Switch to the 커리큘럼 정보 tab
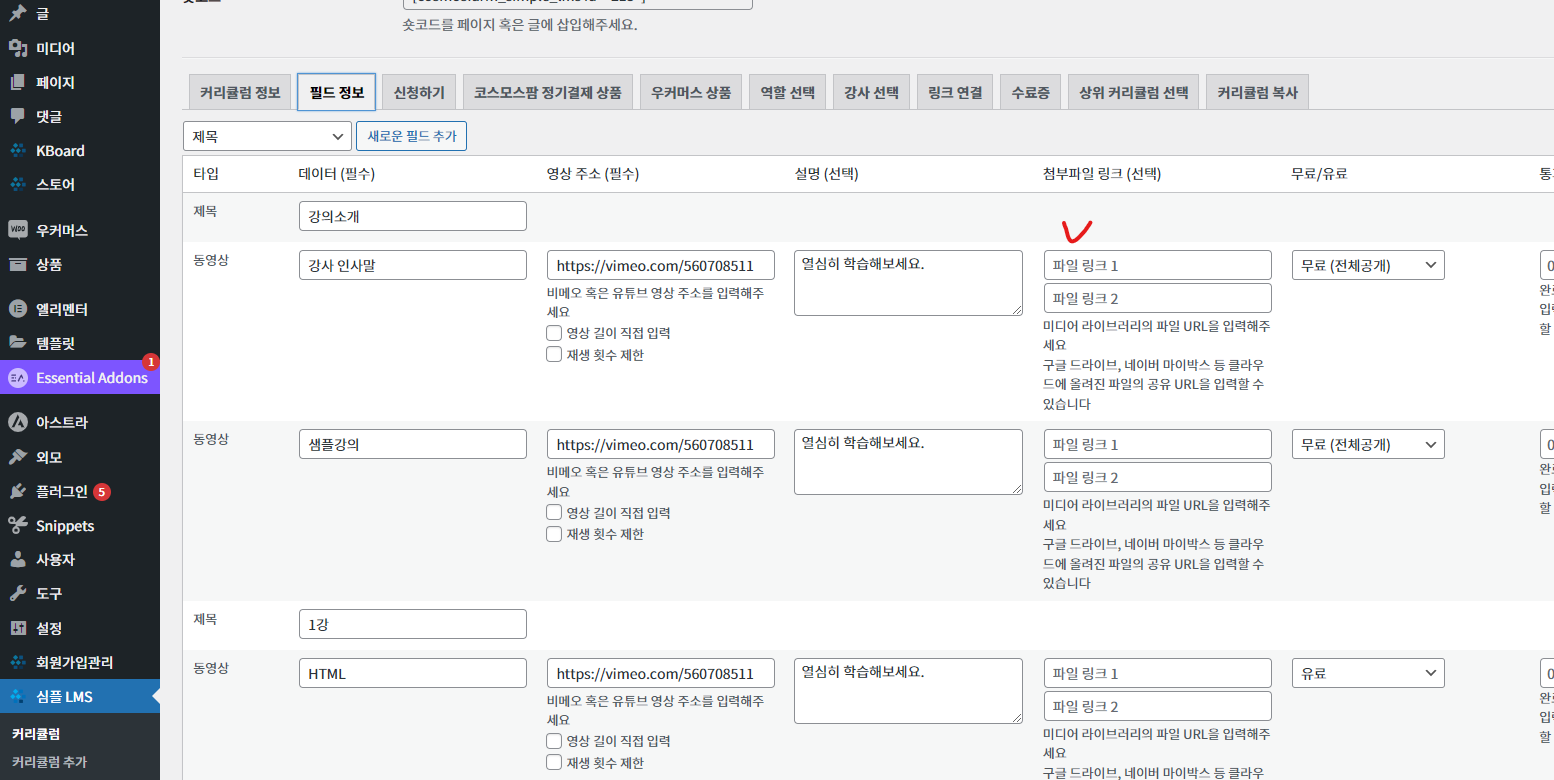The height and width of the screenshot is (780, 1554). click(x=240, y=92)
